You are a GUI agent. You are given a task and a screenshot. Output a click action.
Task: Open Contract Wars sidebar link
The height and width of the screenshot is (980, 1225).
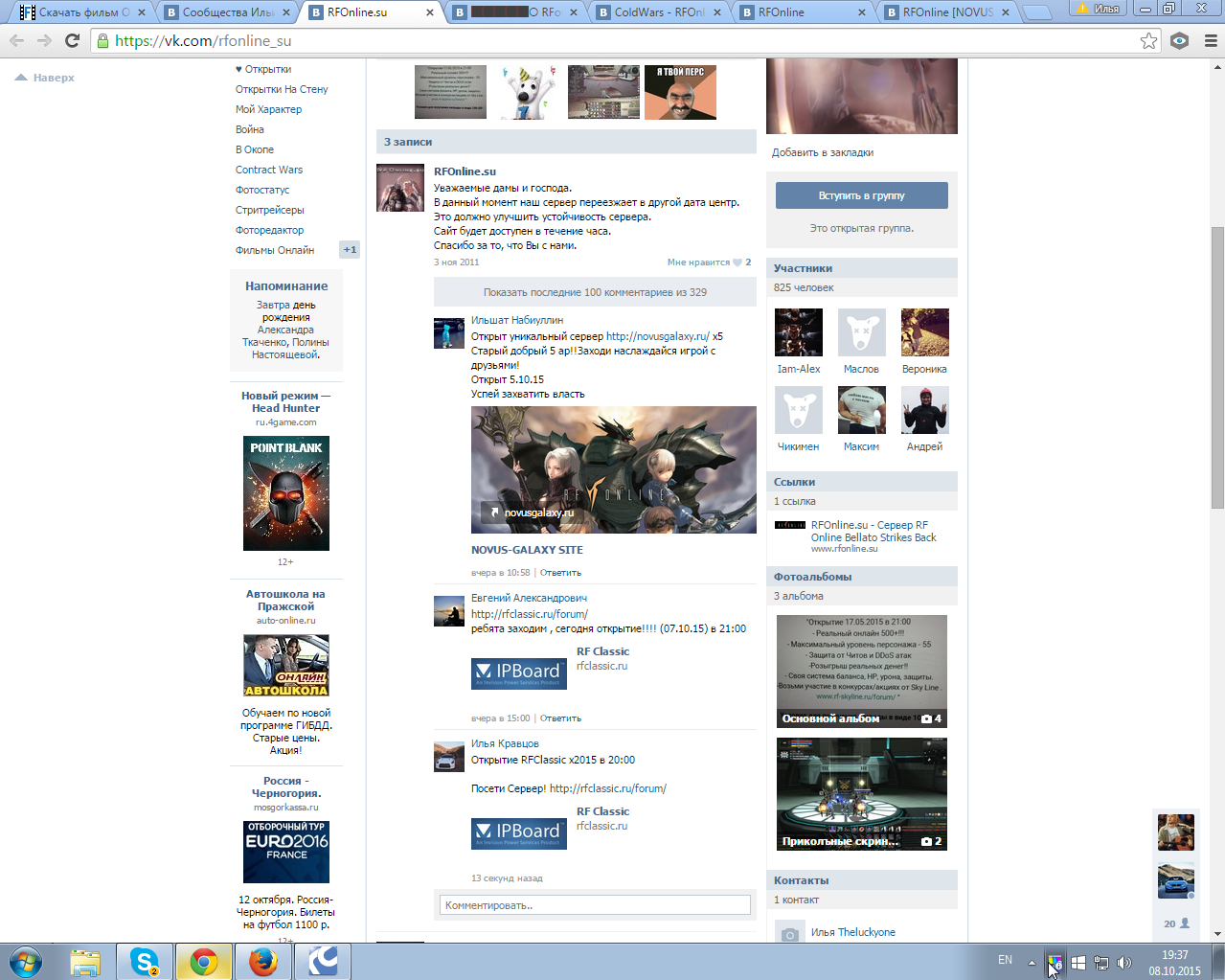(269, 170)
